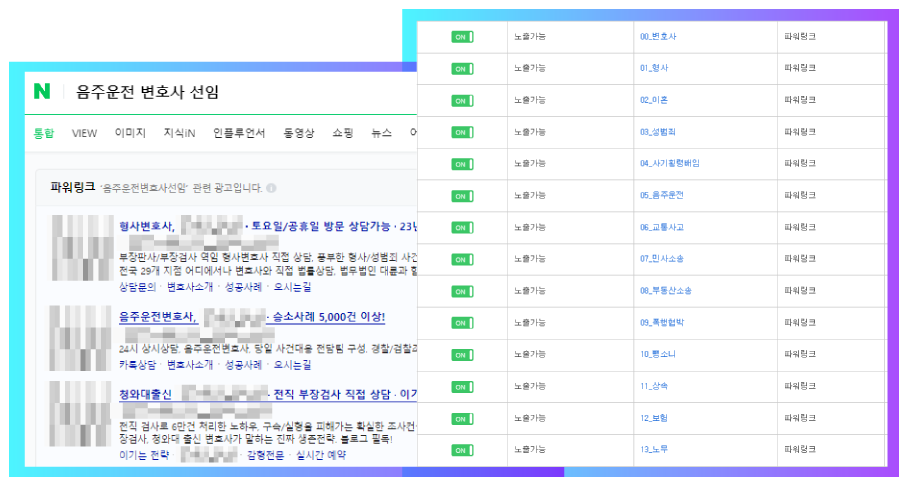Open the 쇼핑 tab
Viewport: 908px width, 486px height.
click(343, 133)
